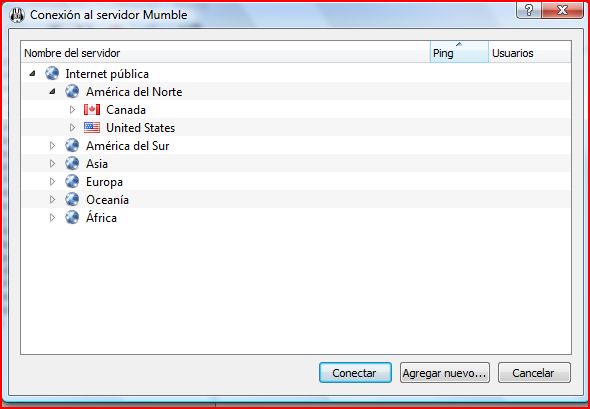Click the globe icon beside Internet pública
This screenshot has width=590, height=409.
point(52,73)
